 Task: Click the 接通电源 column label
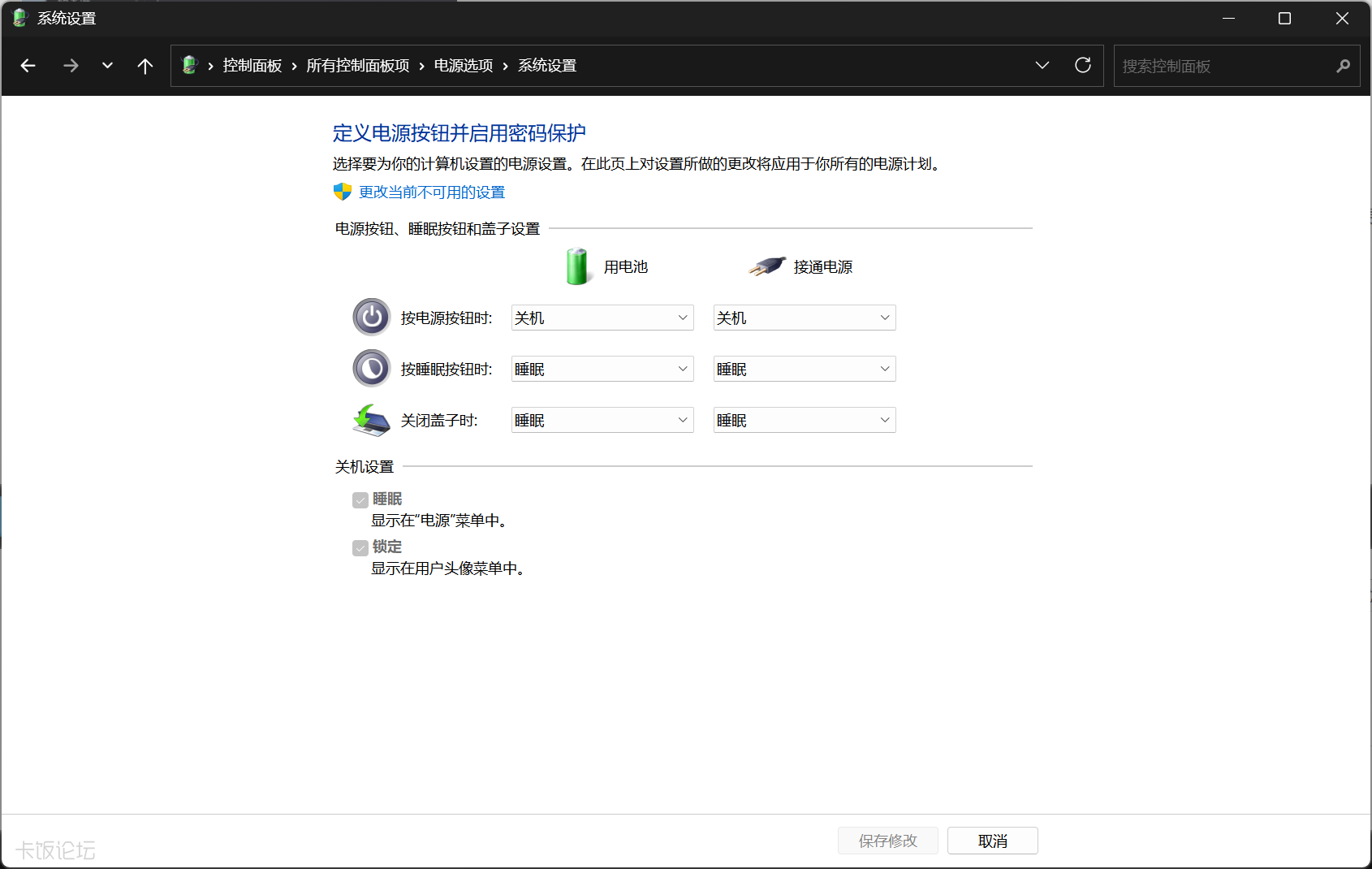tap(823, 267)
